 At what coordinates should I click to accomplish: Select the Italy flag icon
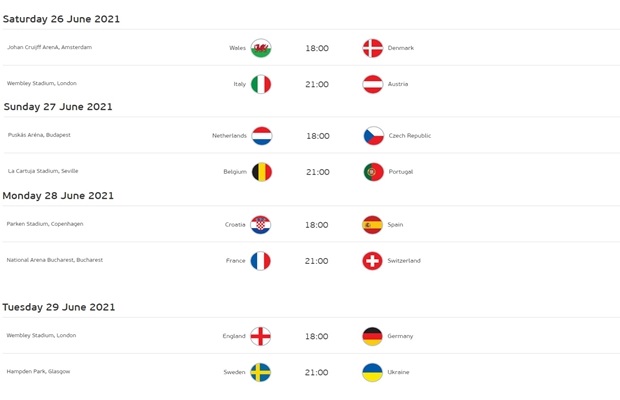point(261,84)
